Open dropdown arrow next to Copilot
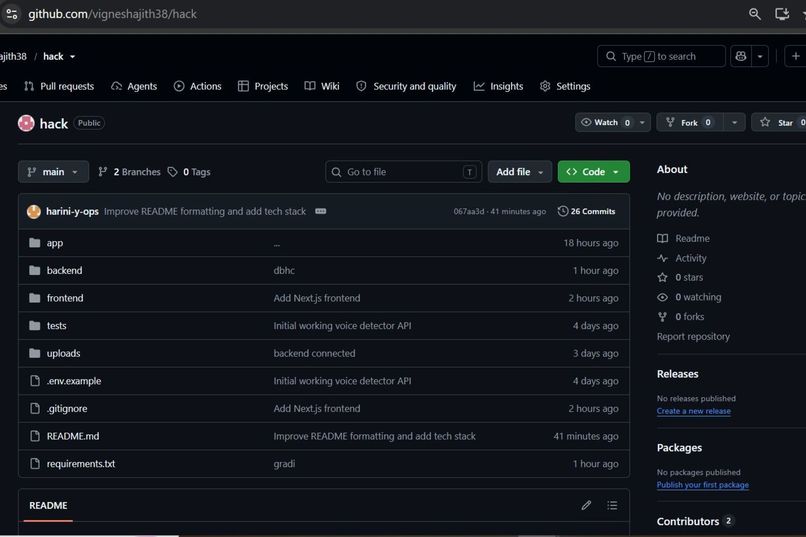The image size is (806, 537). 760,56
